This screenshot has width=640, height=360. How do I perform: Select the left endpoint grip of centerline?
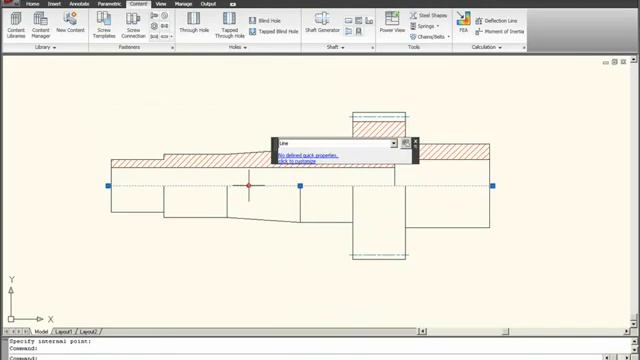[108, 186]
